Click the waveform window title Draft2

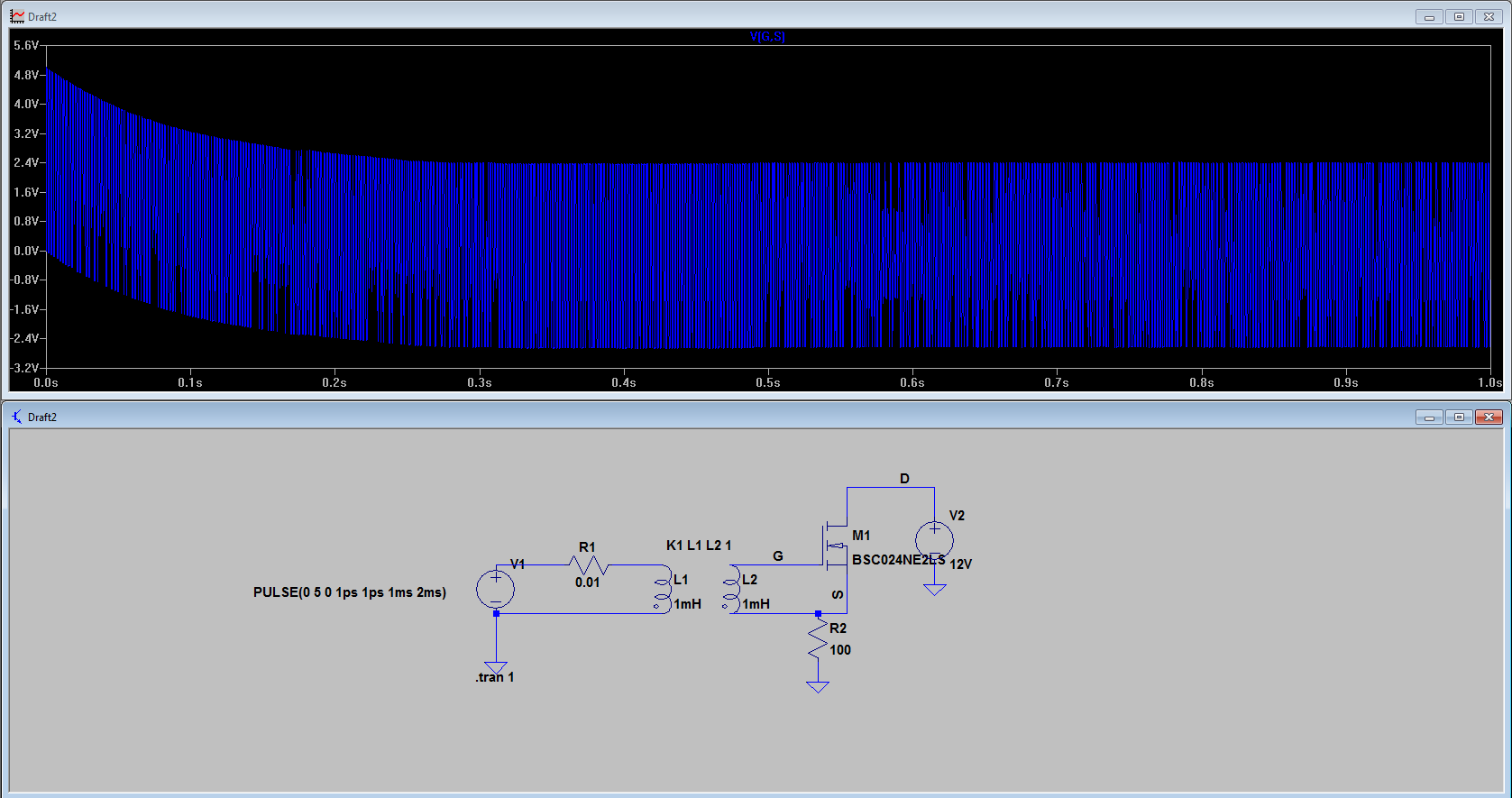[x=42, y=17]
